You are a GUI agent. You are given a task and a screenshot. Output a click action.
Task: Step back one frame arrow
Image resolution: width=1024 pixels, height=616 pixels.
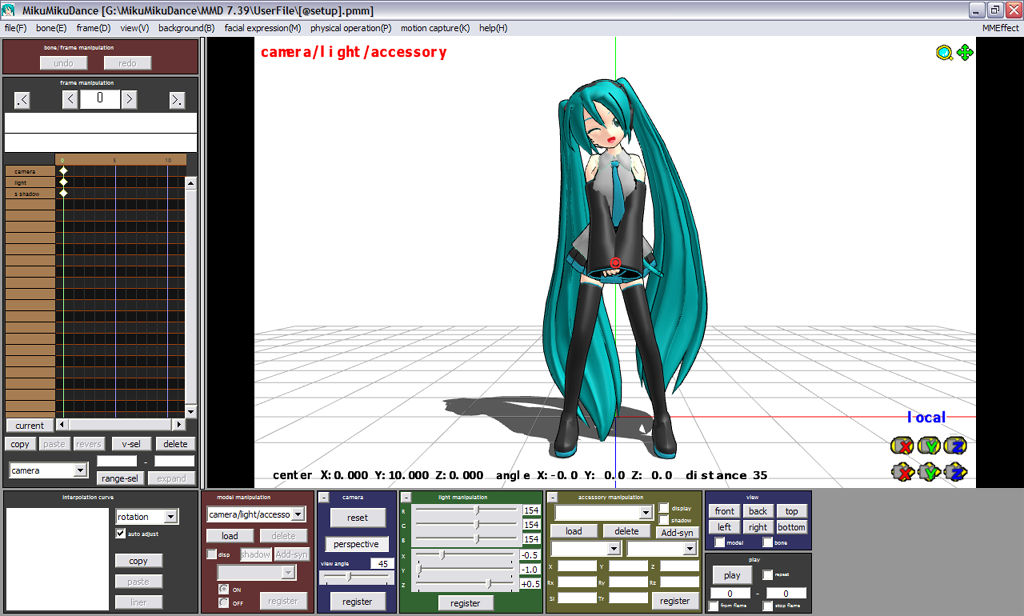click(x=71, y=99)
